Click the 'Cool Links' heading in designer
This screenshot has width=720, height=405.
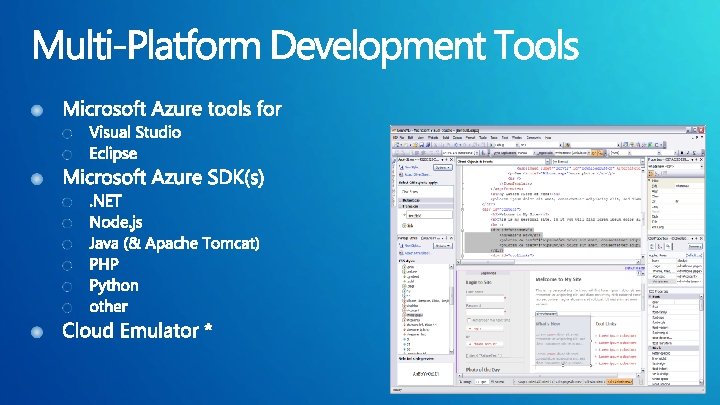click(606, 324)
